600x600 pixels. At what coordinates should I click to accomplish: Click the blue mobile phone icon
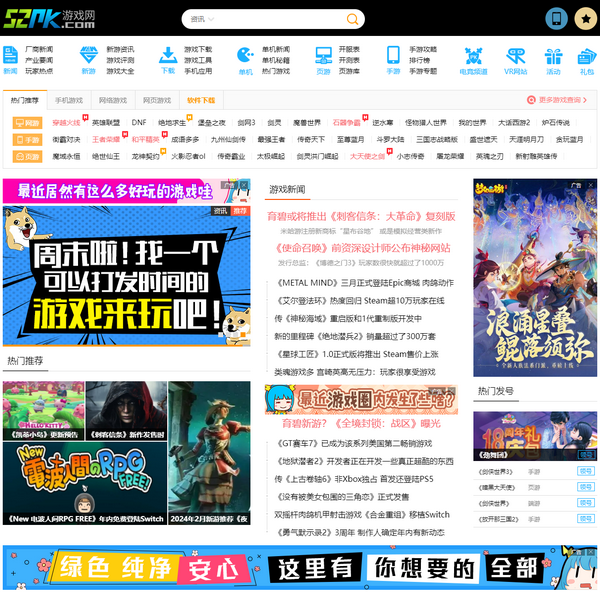point(556,18)
